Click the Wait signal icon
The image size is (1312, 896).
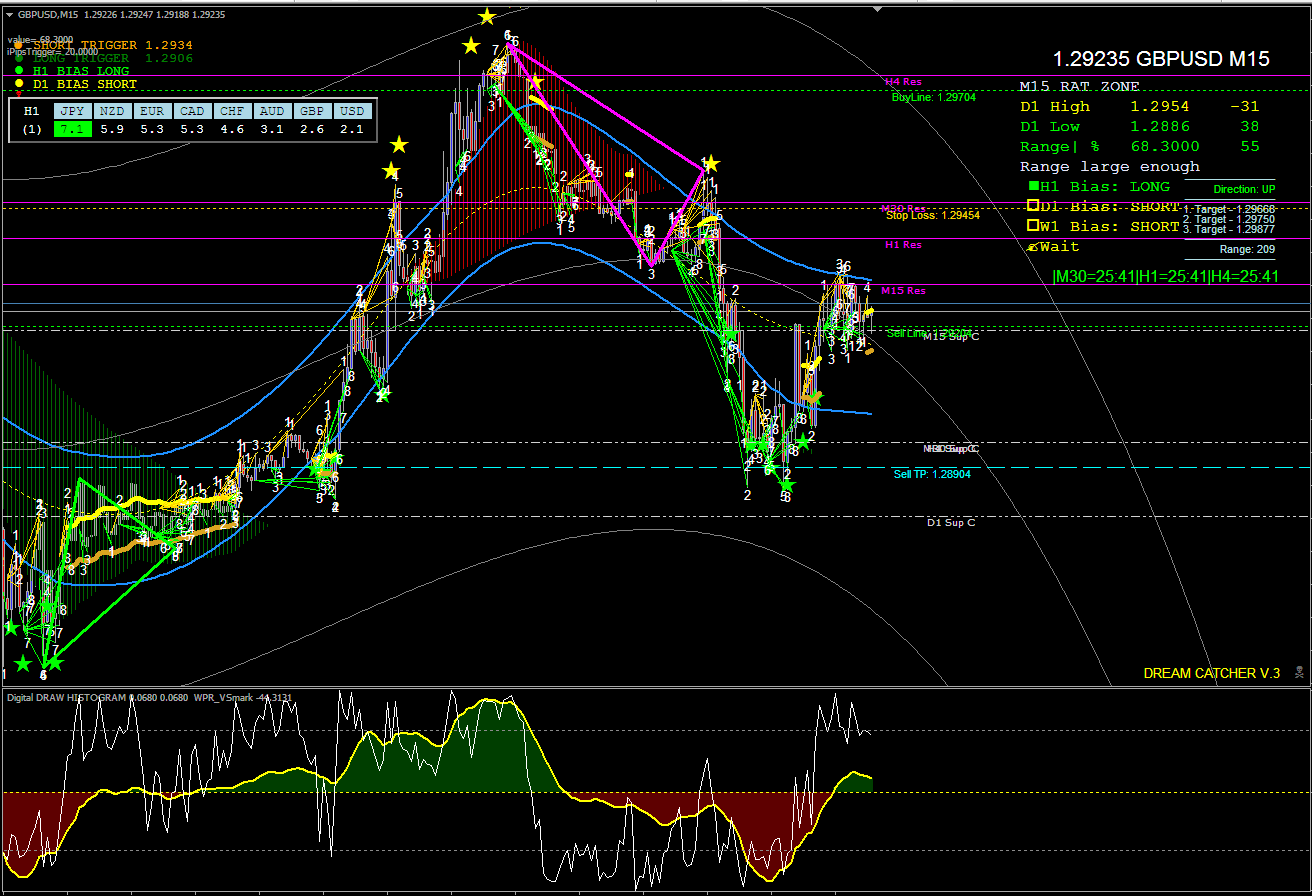tap(1033, 246)
